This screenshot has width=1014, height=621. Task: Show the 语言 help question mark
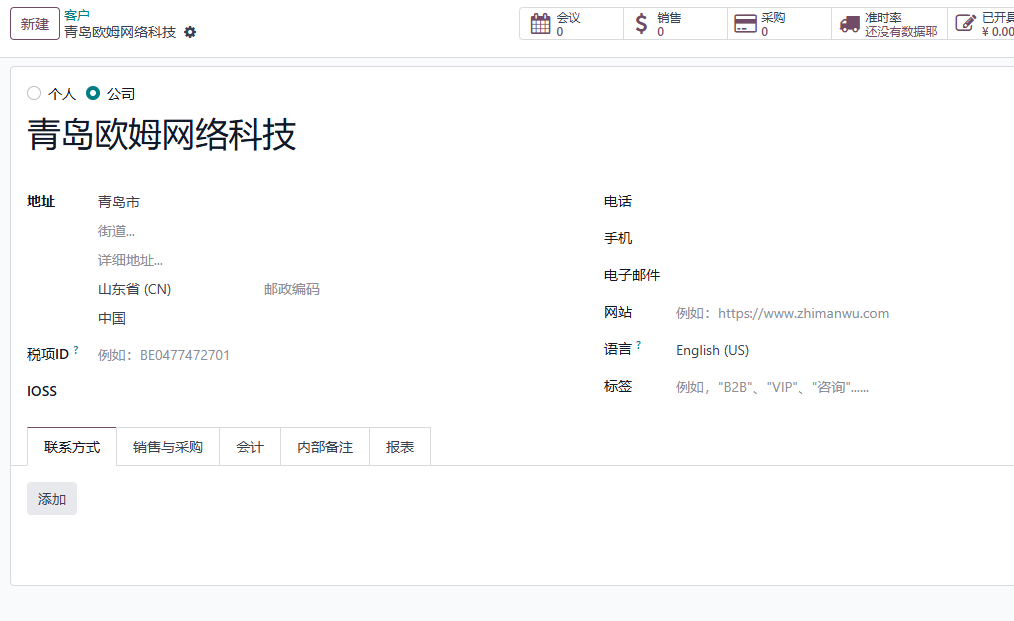pos(638,345)
